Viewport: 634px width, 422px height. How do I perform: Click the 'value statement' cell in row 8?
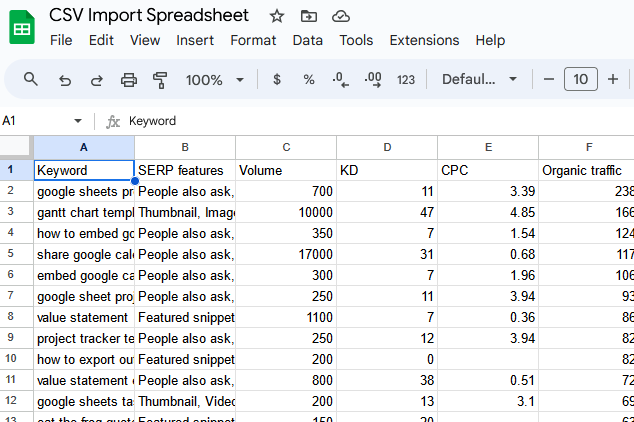(84, 317)
